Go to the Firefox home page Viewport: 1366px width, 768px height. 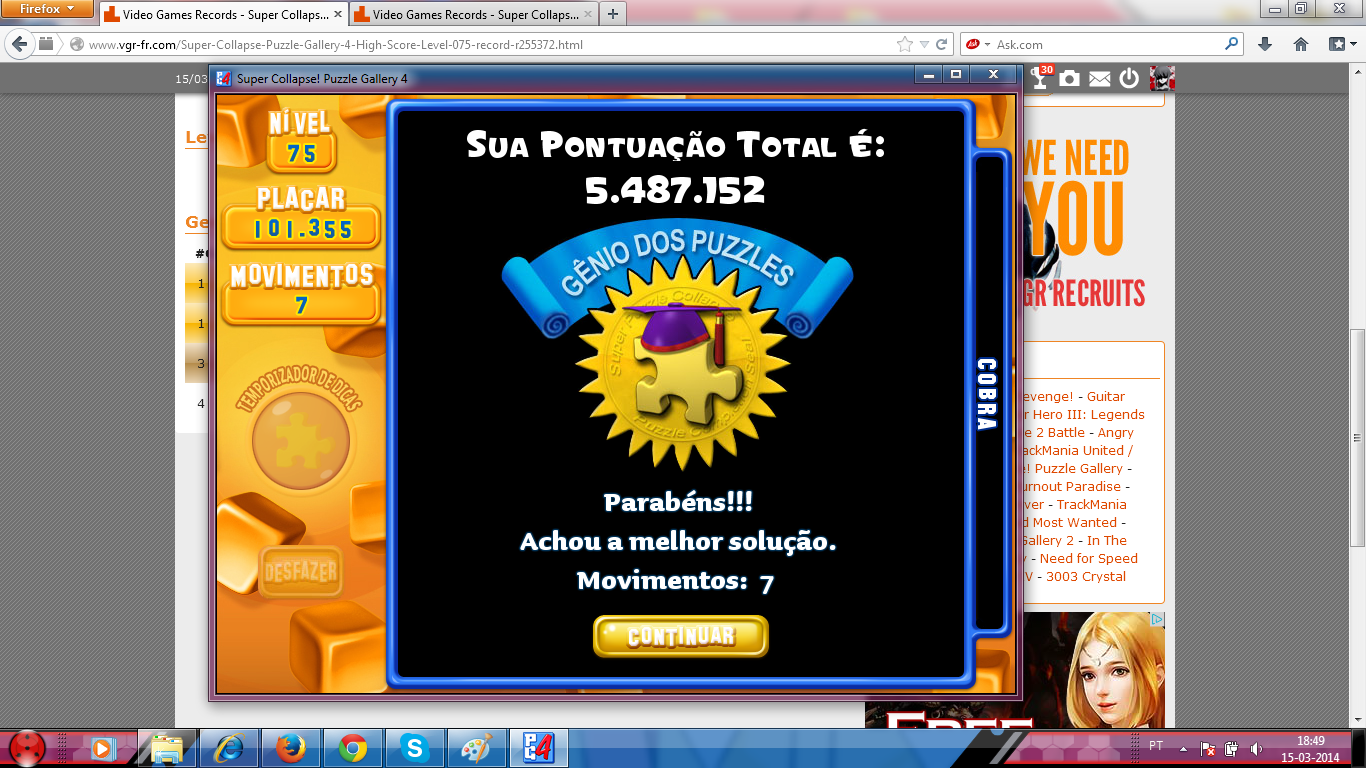pos(1301,44)
